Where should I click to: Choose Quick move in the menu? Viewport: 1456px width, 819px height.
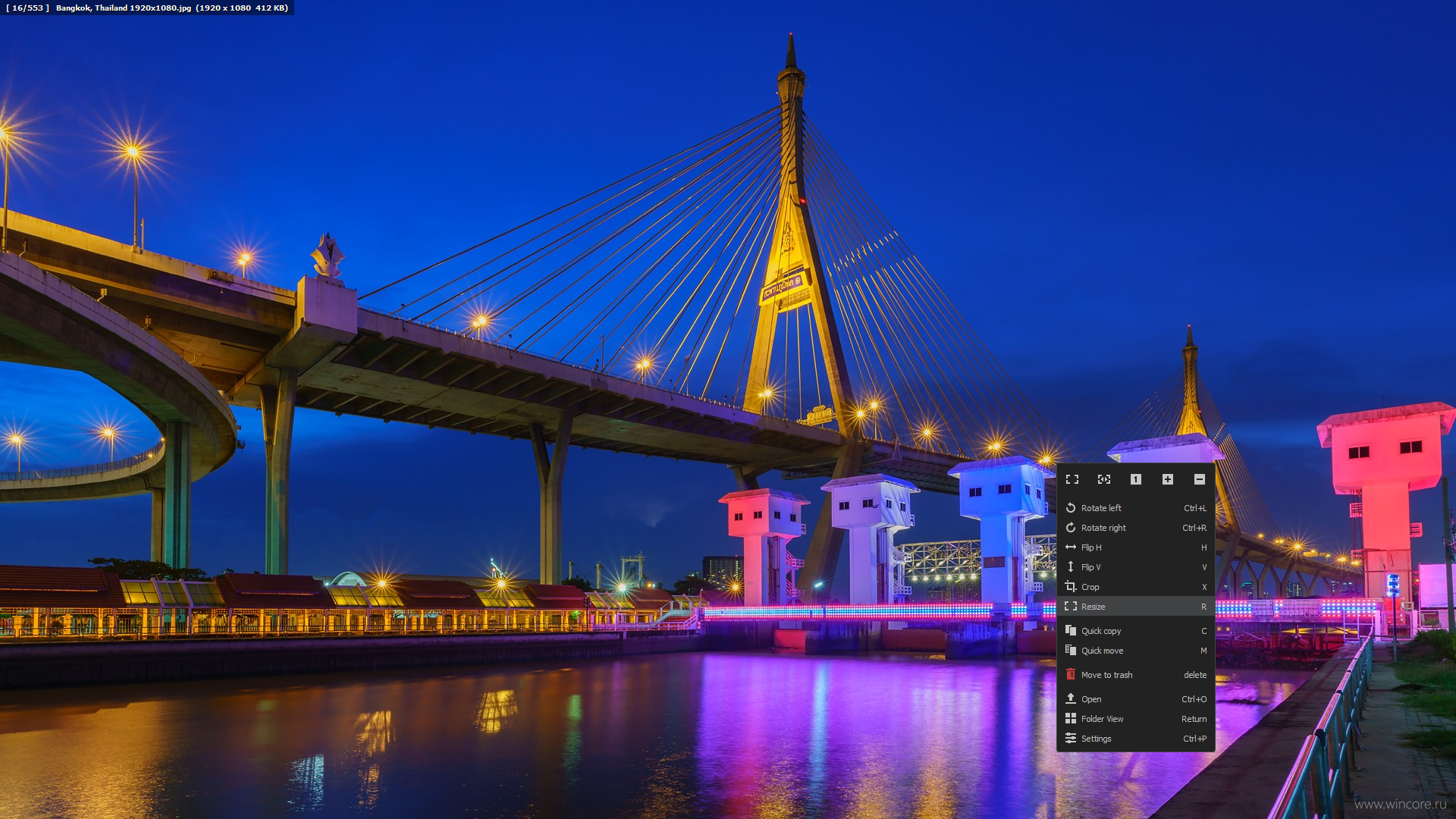point(1136,651)
